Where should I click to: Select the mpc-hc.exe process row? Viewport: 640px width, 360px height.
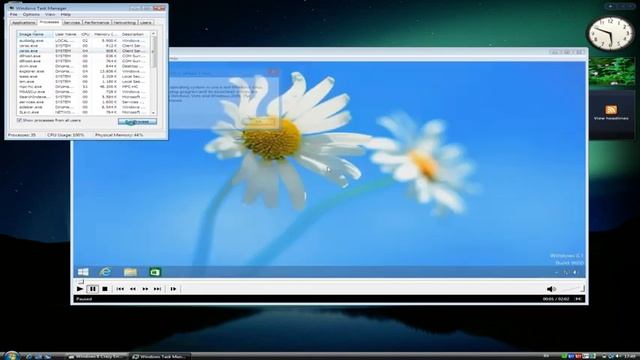84,87
